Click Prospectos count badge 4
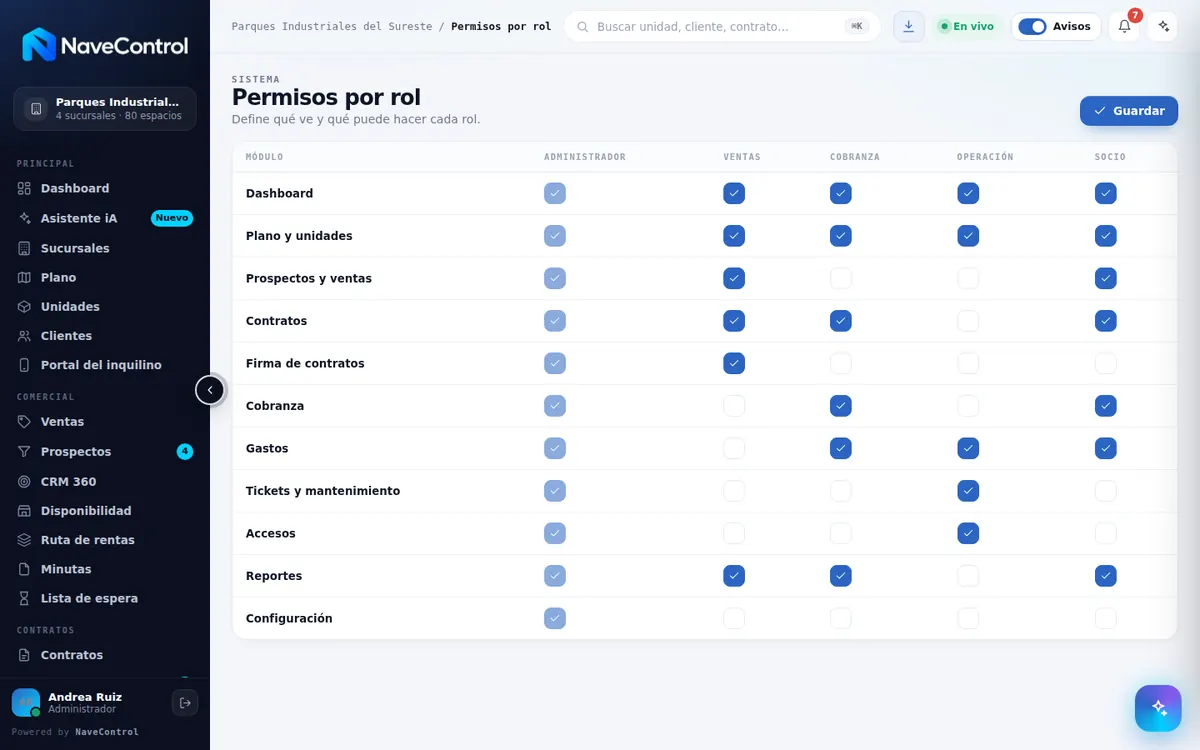Screen dimensions: 1200x750 tap(185, 452)
